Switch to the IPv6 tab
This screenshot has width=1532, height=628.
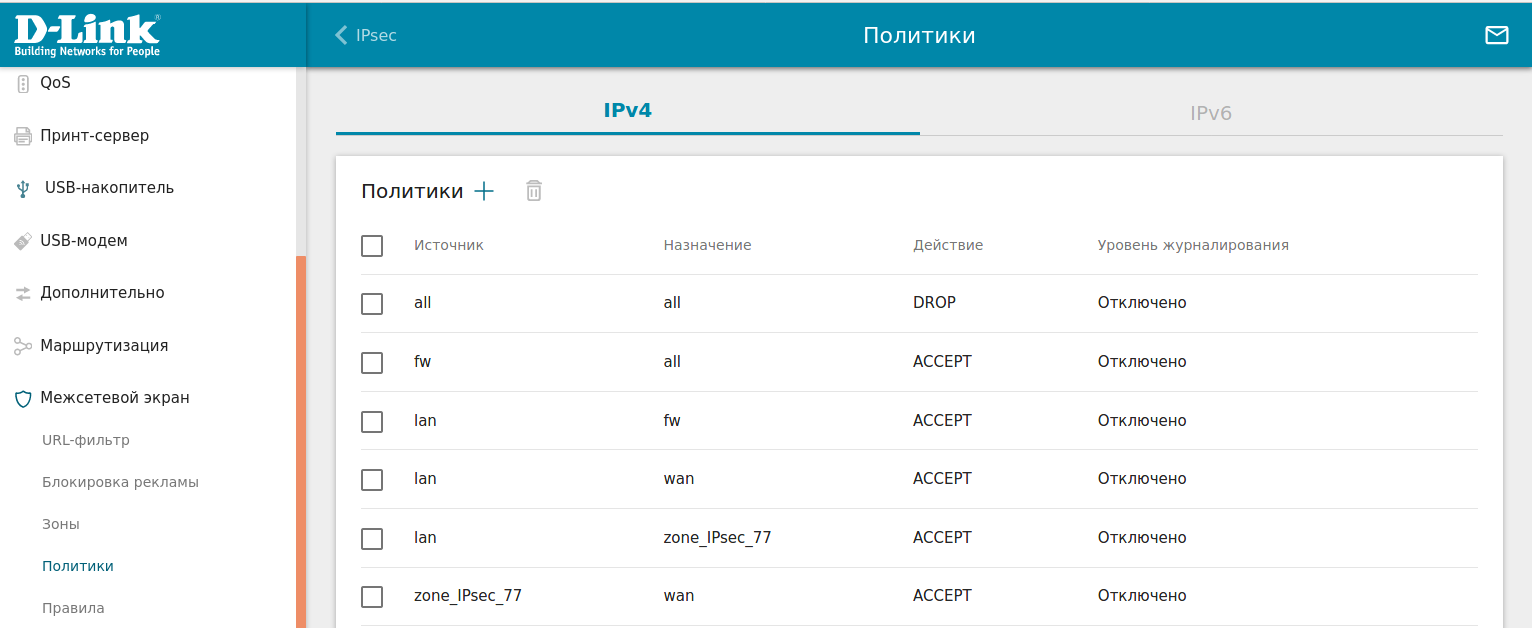[x=1210, y=113]
